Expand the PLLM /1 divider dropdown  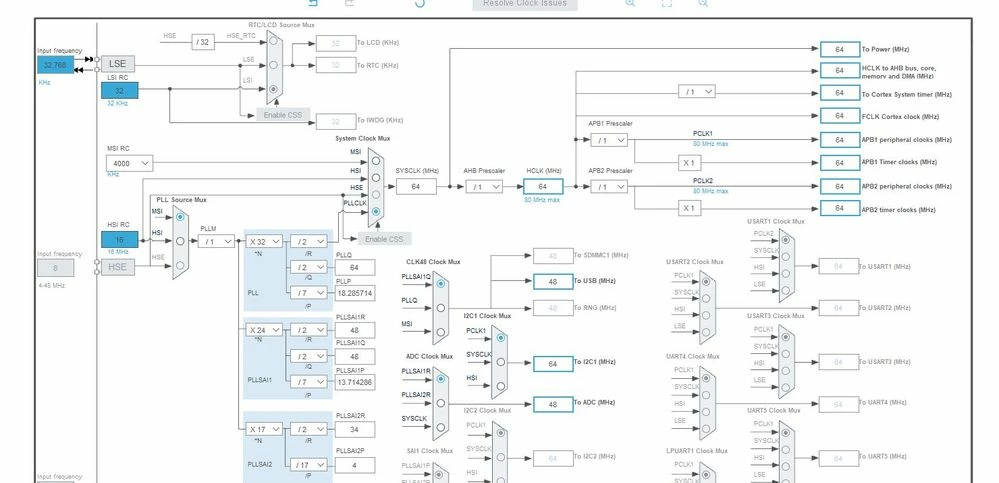[x=216, y=242]
